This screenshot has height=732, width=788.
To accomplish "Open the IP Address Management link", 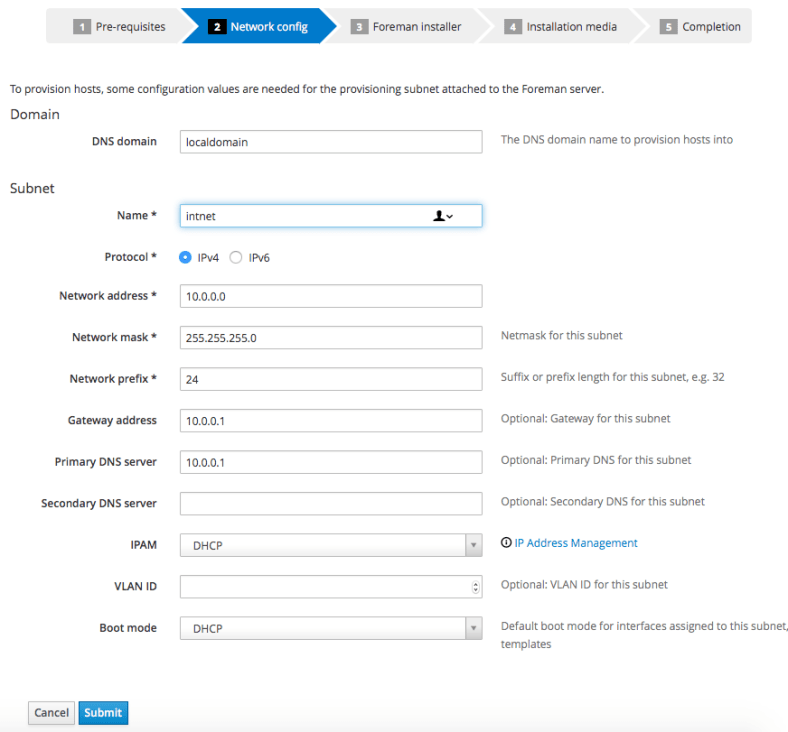I will click(x=576, y=543).
